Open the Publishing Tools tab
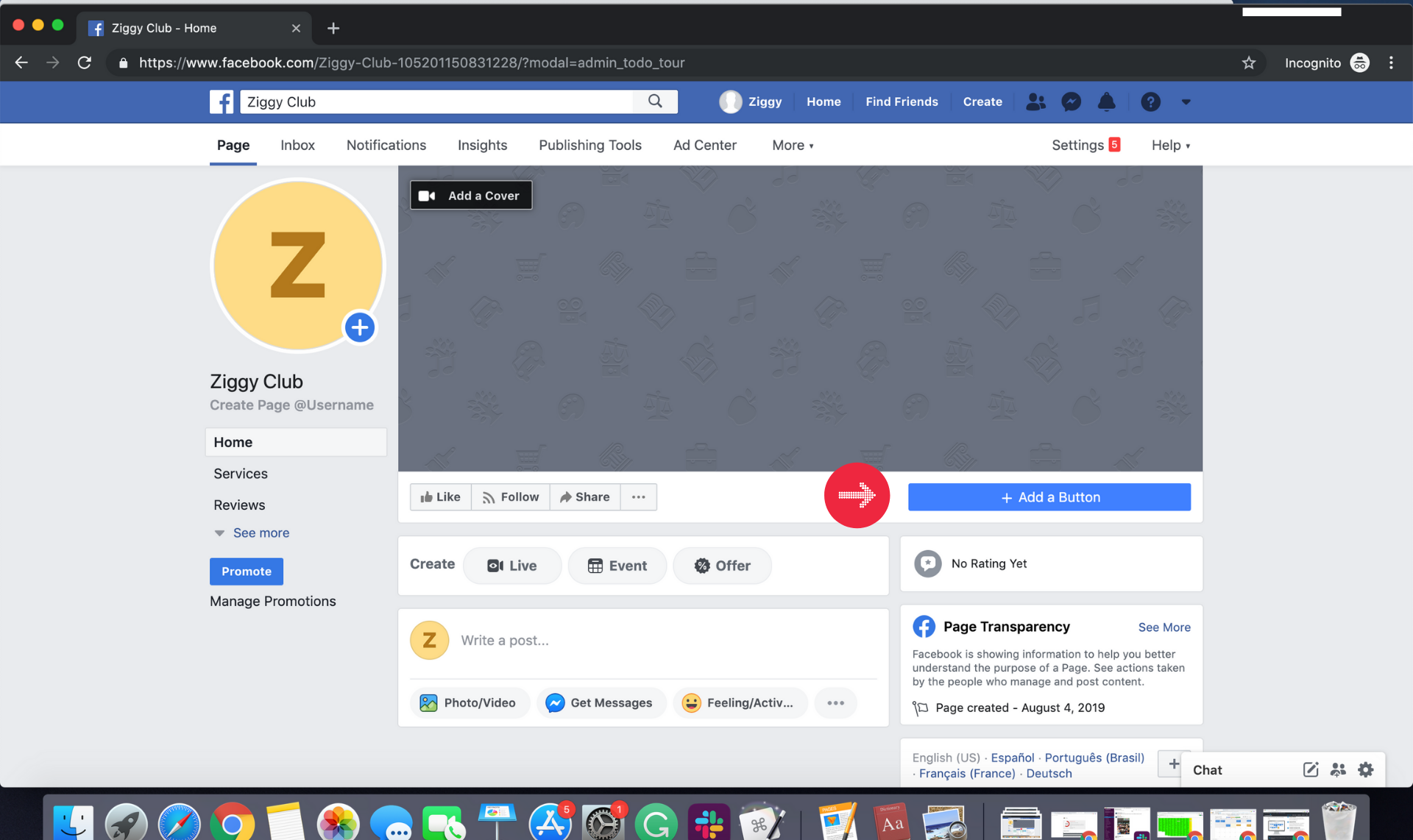 (590, 145)
